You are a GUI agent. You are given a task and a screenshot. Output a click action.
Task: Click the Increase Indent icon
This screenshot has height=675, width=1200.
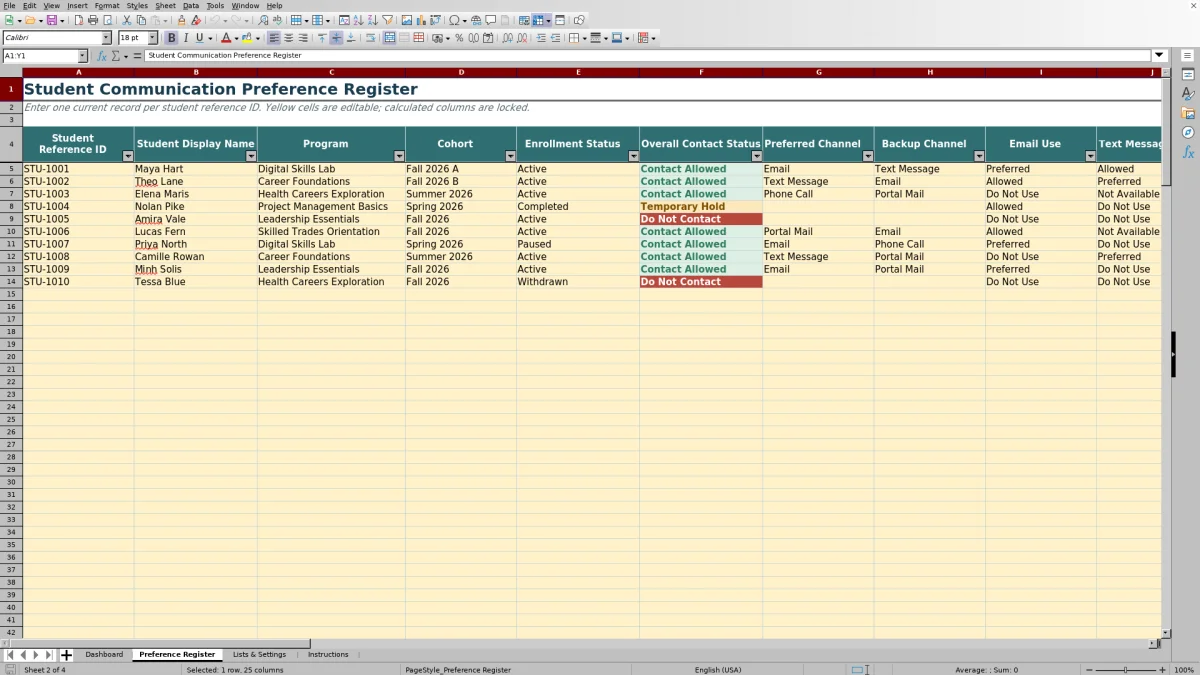541,38
